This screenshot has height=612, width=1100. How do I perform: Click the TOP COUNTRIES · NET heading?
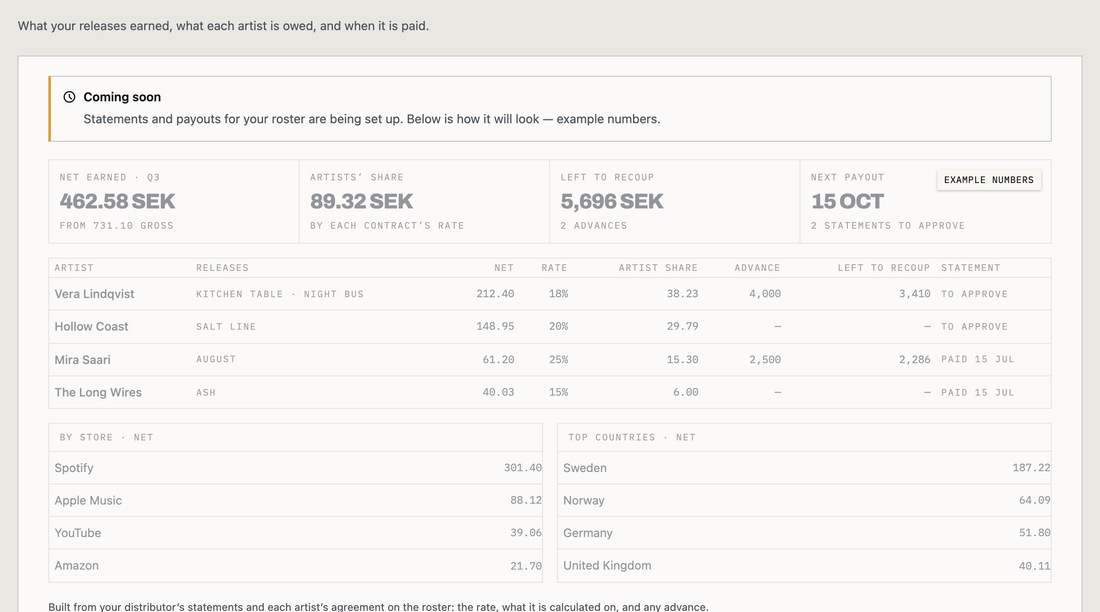pos(632,437)
